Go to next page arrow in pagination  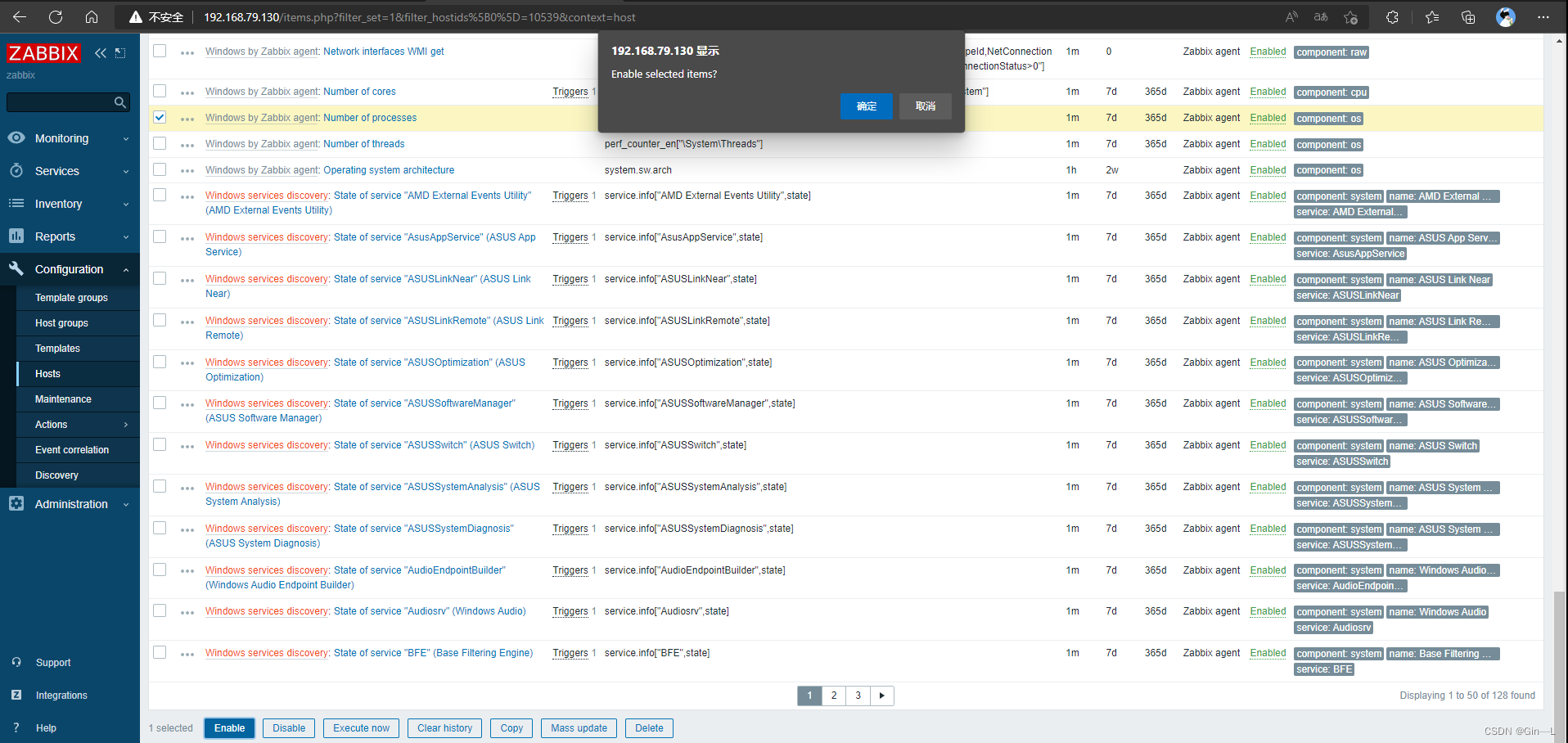click(881, 696)
